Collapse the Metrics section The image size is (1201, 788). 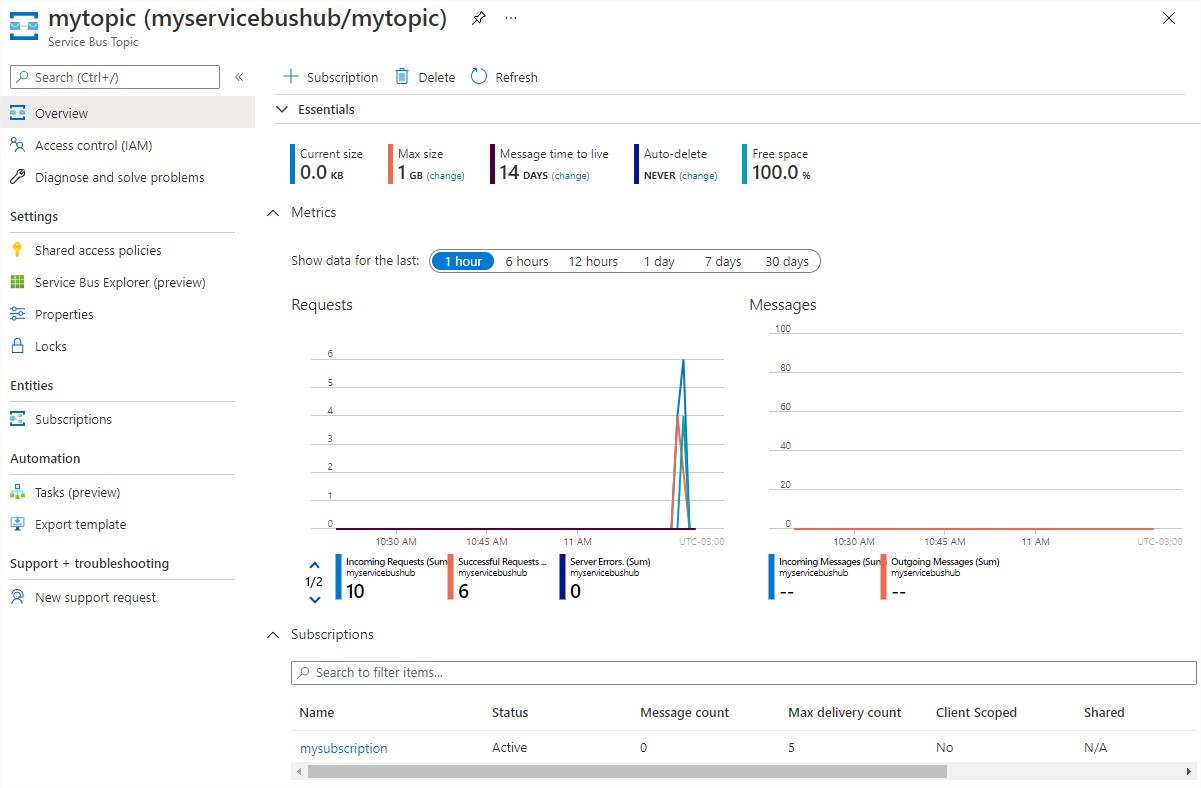tap(272, 213)
